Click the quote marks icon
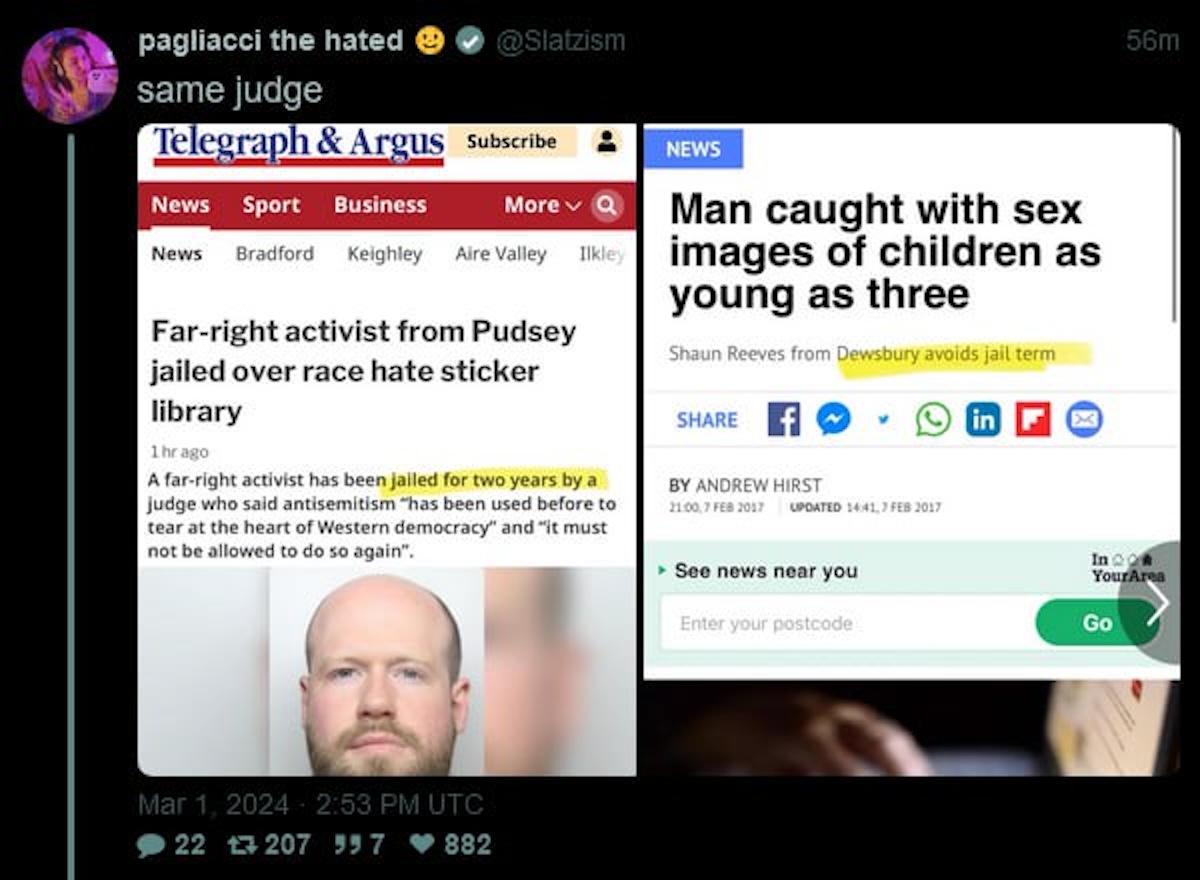1200x880 pixels. 345,845
